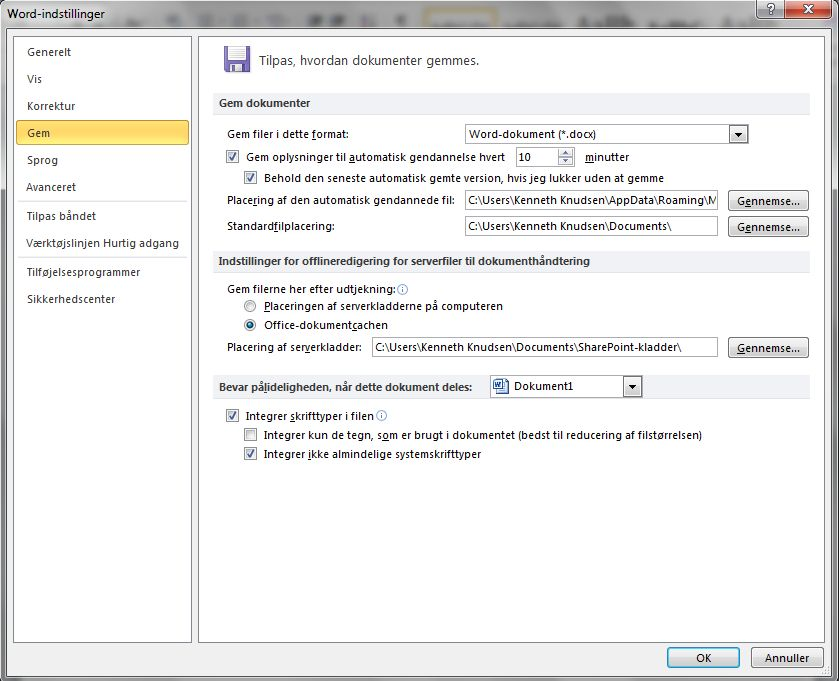Increase autosave minutes with up arrow

(x=566, y=153)
